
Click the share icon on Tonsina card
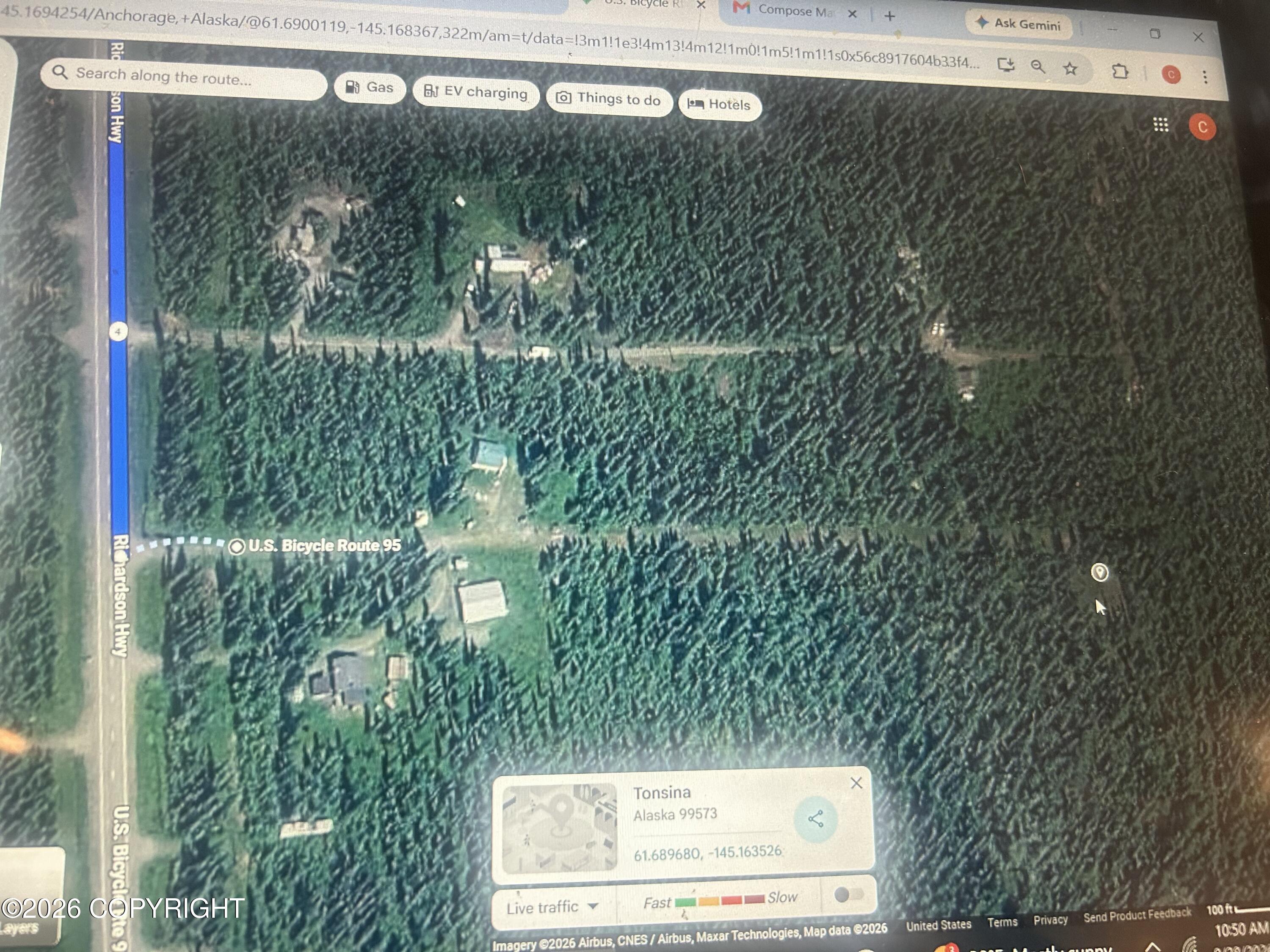click(x=815, y=819)
